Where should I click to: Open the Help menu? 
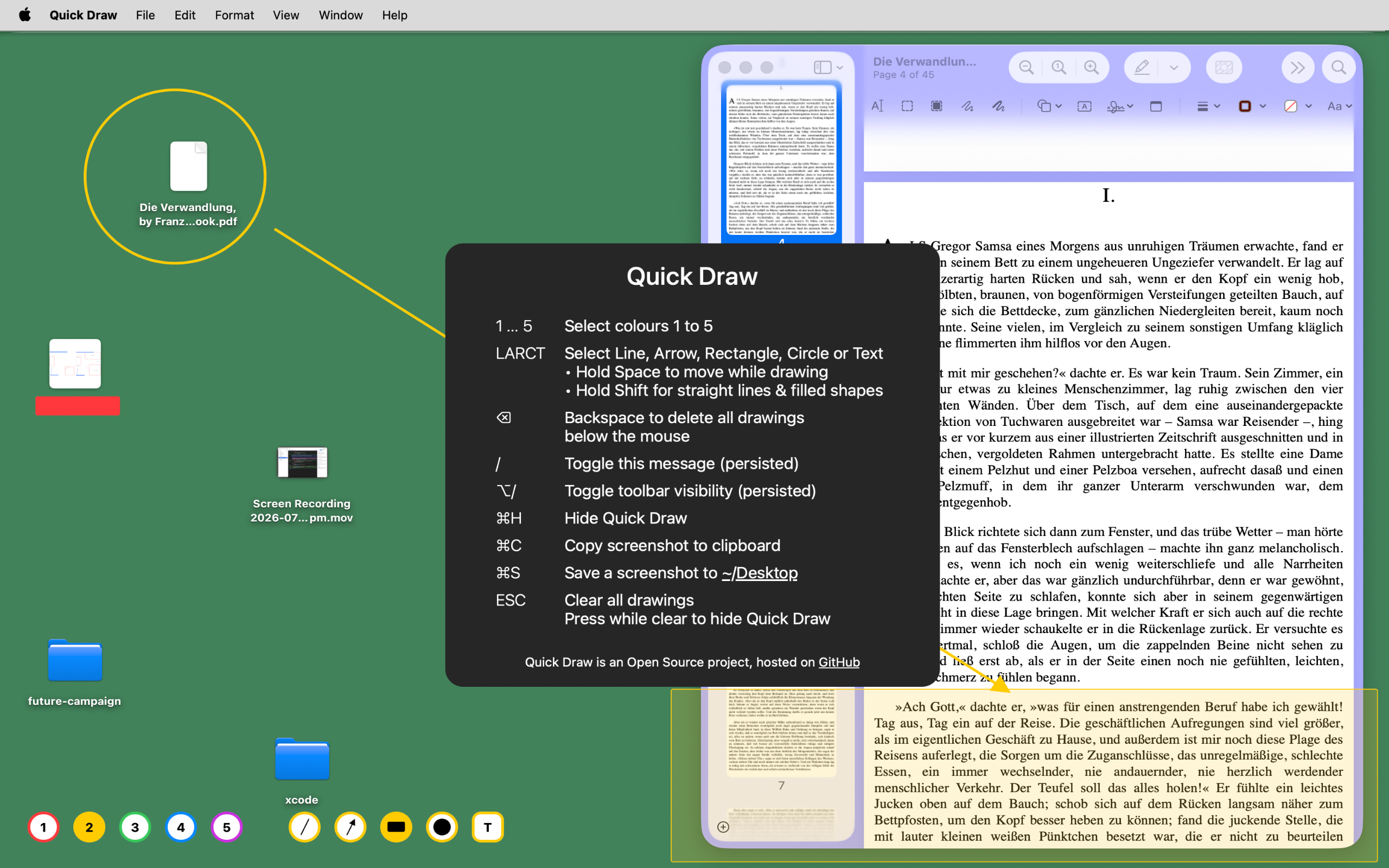[x=395, y=15]
